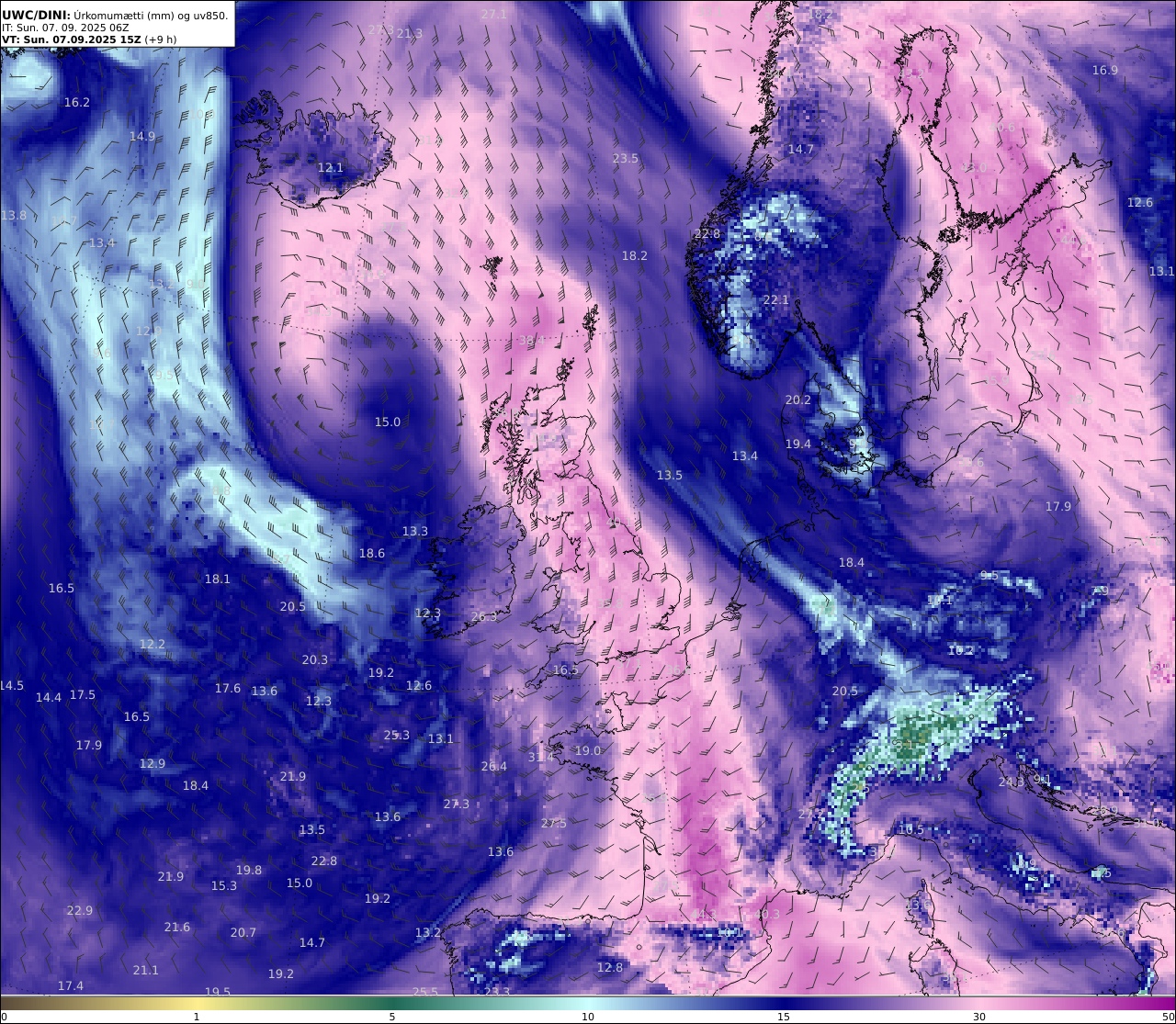Click the value 21.6 on the map

click(177, 927)
